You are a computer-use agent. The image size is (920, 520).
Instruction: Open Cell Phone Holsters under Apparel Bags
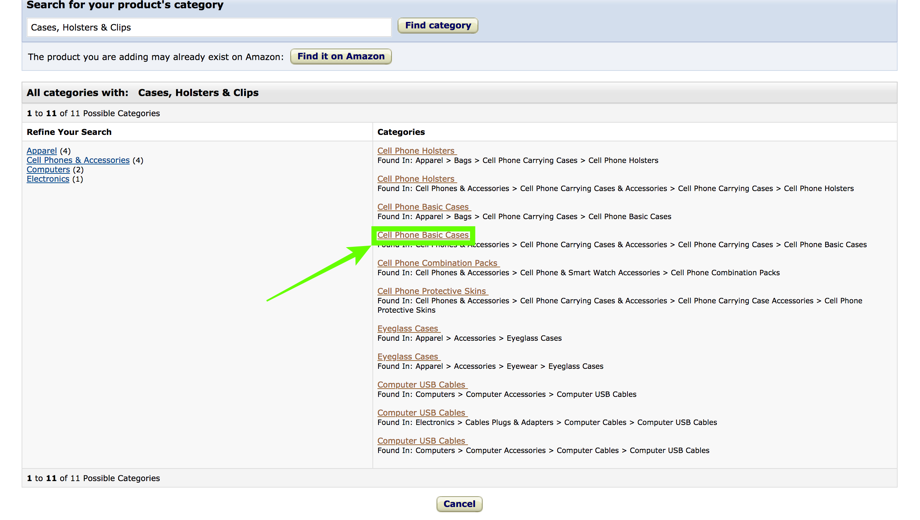click(x=416, y=151)
